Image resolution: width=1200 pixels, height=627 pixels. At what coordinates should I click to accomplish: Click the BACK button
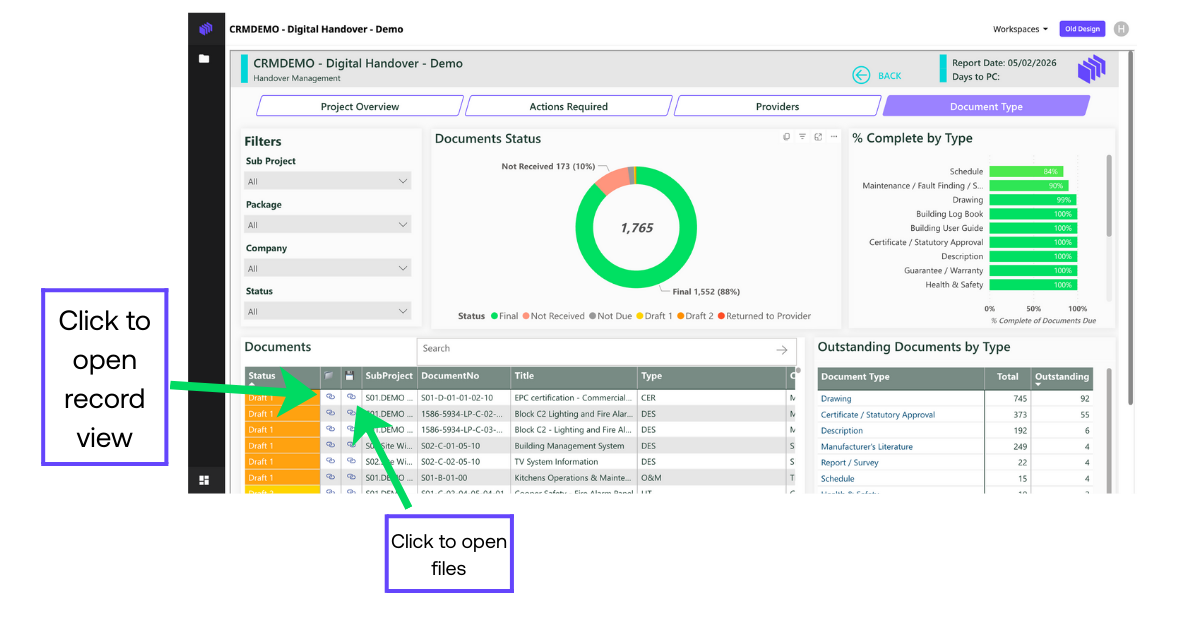click(878, 75)
